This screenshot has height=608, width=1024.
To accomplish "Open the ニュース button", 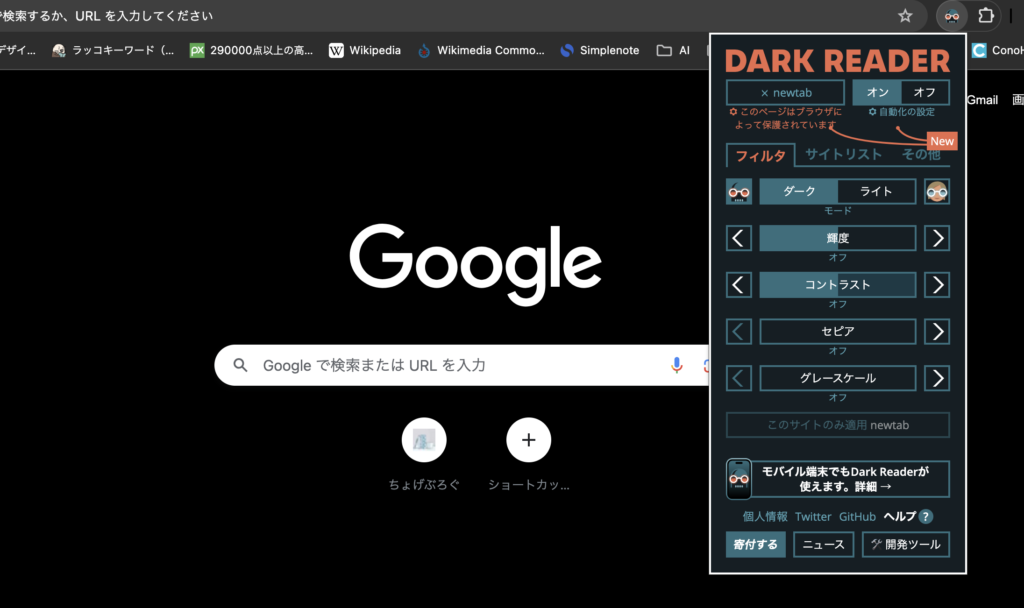I will pyautogui.click(x=824, y=545).
